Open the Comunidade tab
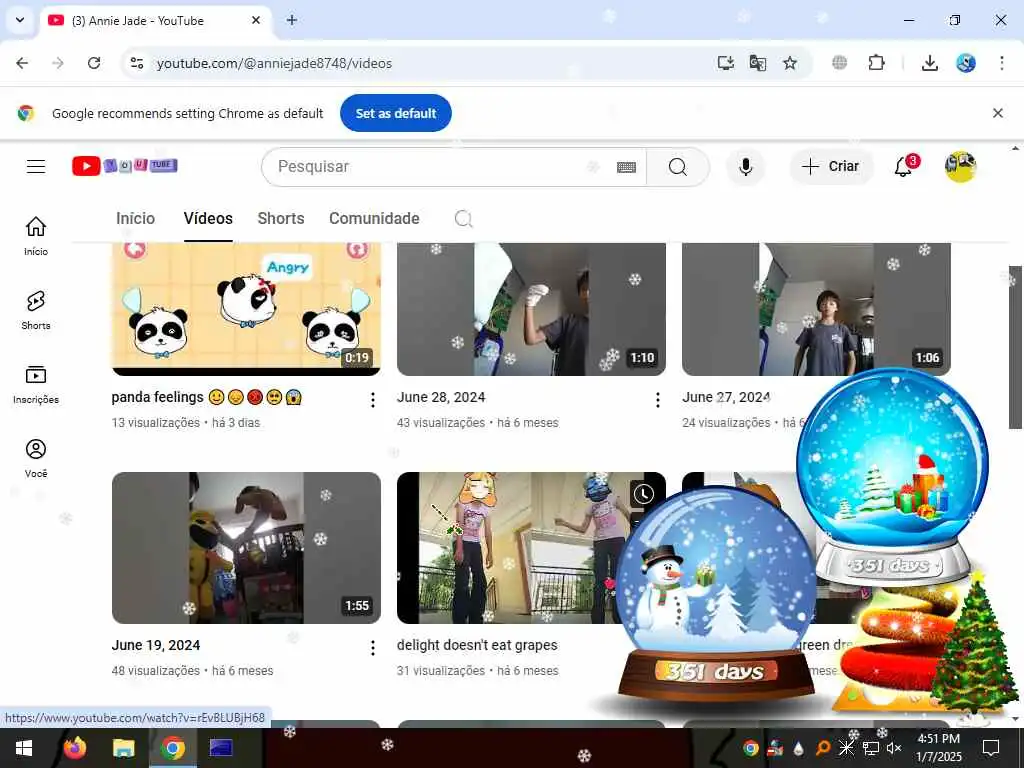 coord(374,219)
